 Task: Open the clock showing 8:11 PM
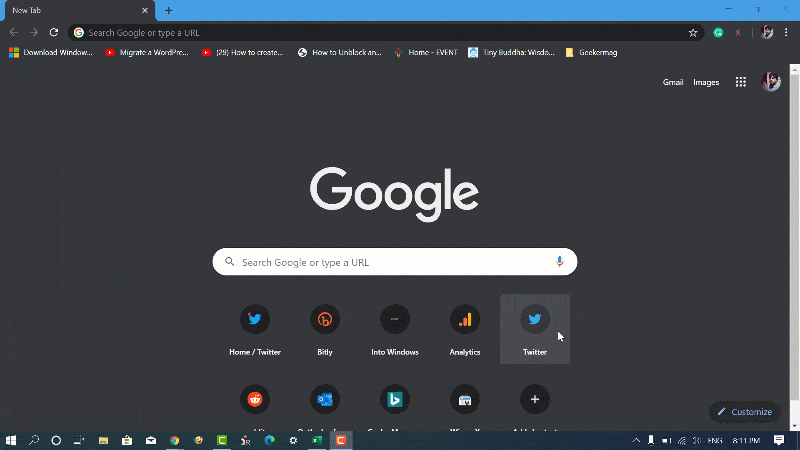pyautogui.click(x=746, y=440)
